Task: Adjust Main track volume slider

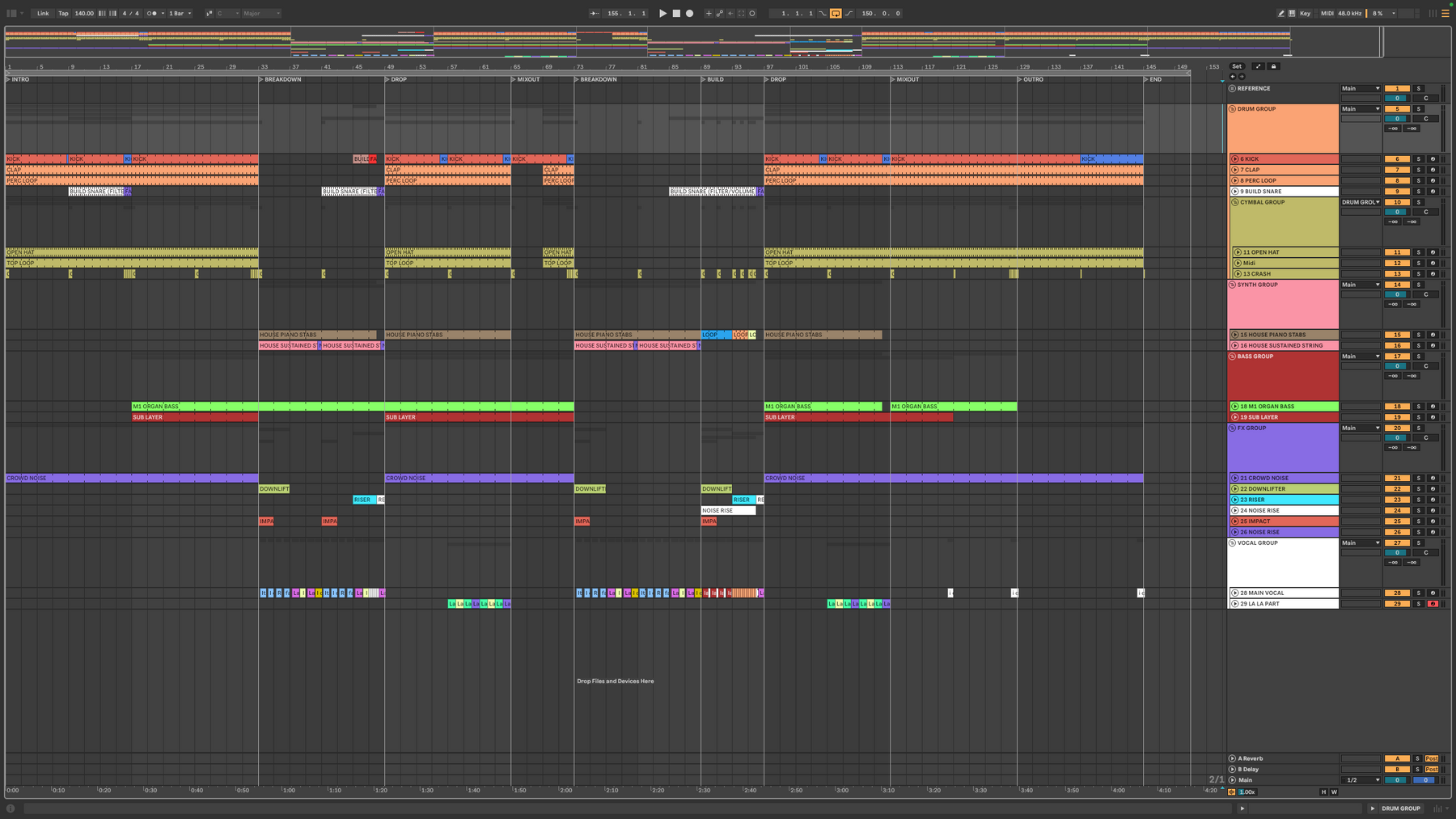Action: click(x=1397, y=780)
